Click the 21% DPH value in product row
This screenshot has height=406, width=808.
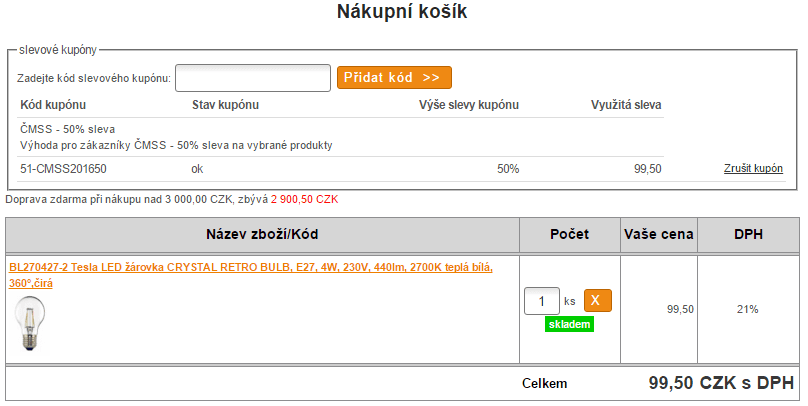tap(748, 309)
